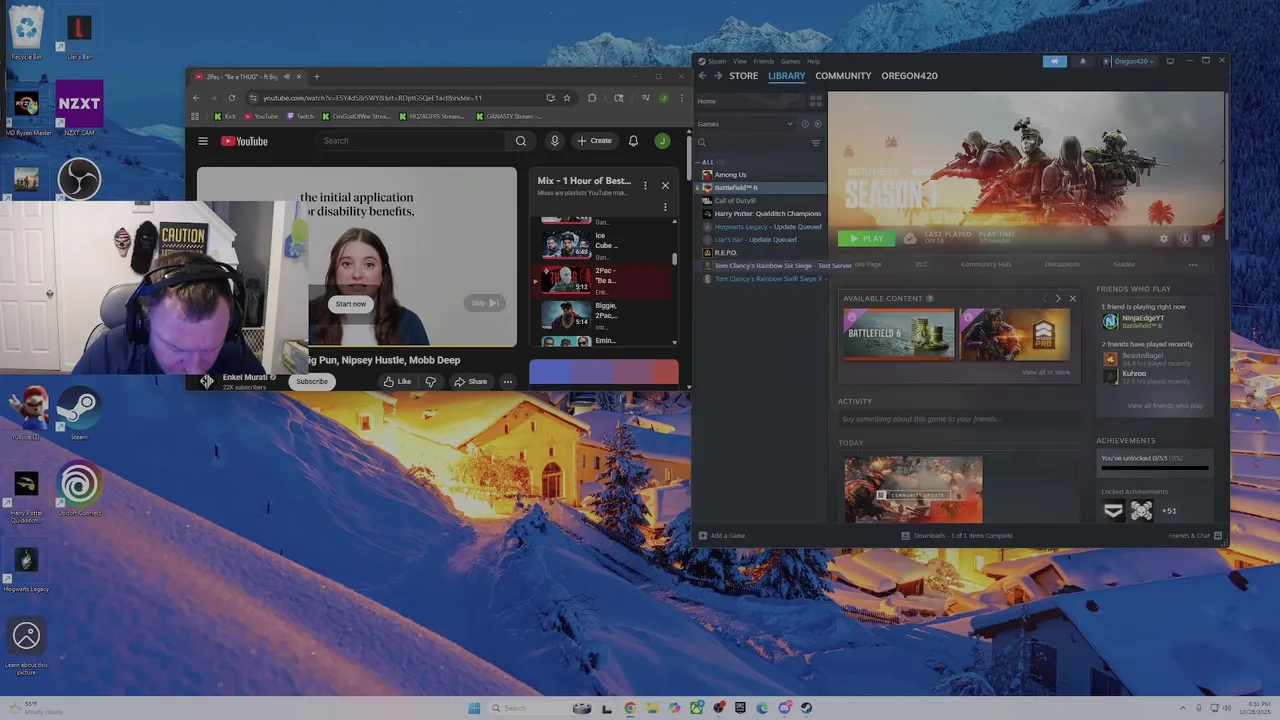The width and height of the screenshot is (1280, 720).
Task: Bookmark this page with the star icon
Action: pyautogui.click(x=567, y=98)
